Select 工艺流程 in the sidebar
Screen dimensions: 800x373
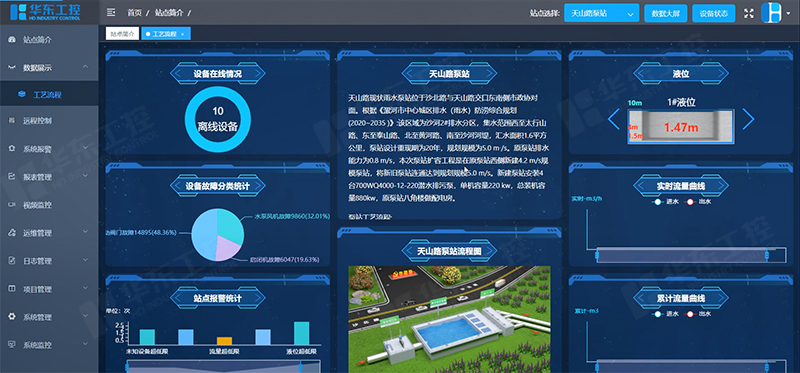point(47,94)
